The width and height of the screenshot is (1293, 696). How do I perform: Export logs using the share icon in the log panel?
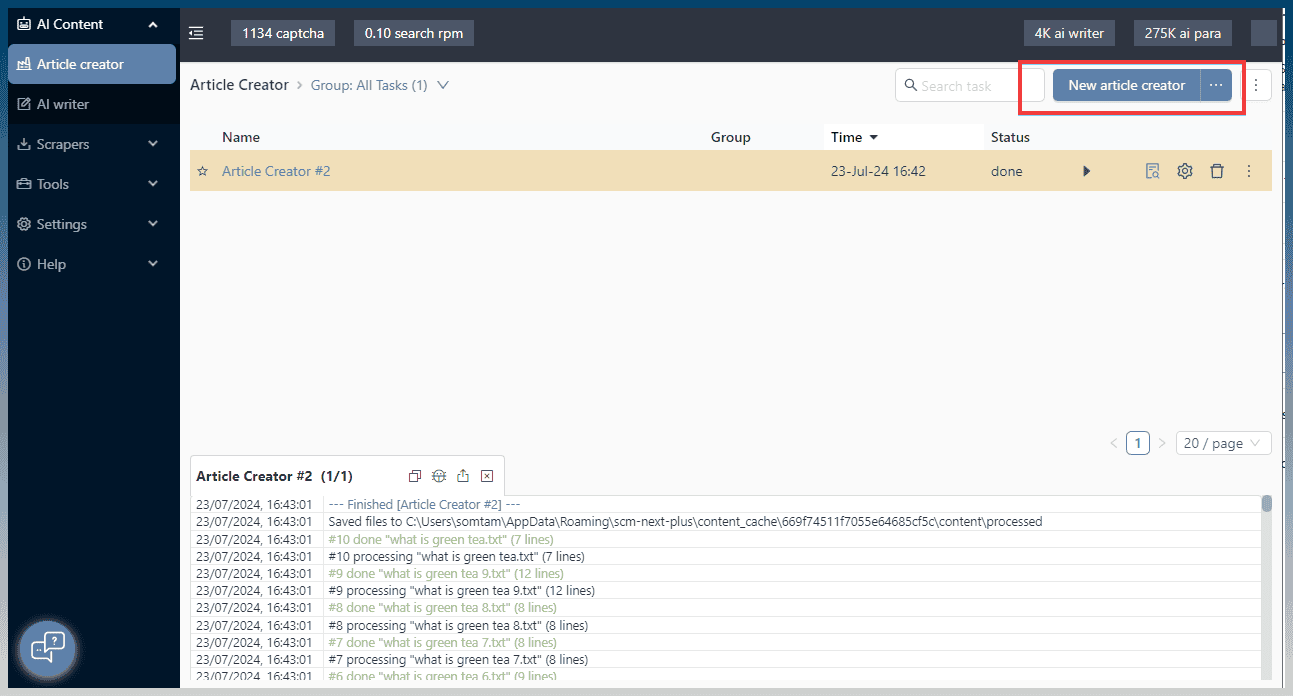[x=462, y=475]
